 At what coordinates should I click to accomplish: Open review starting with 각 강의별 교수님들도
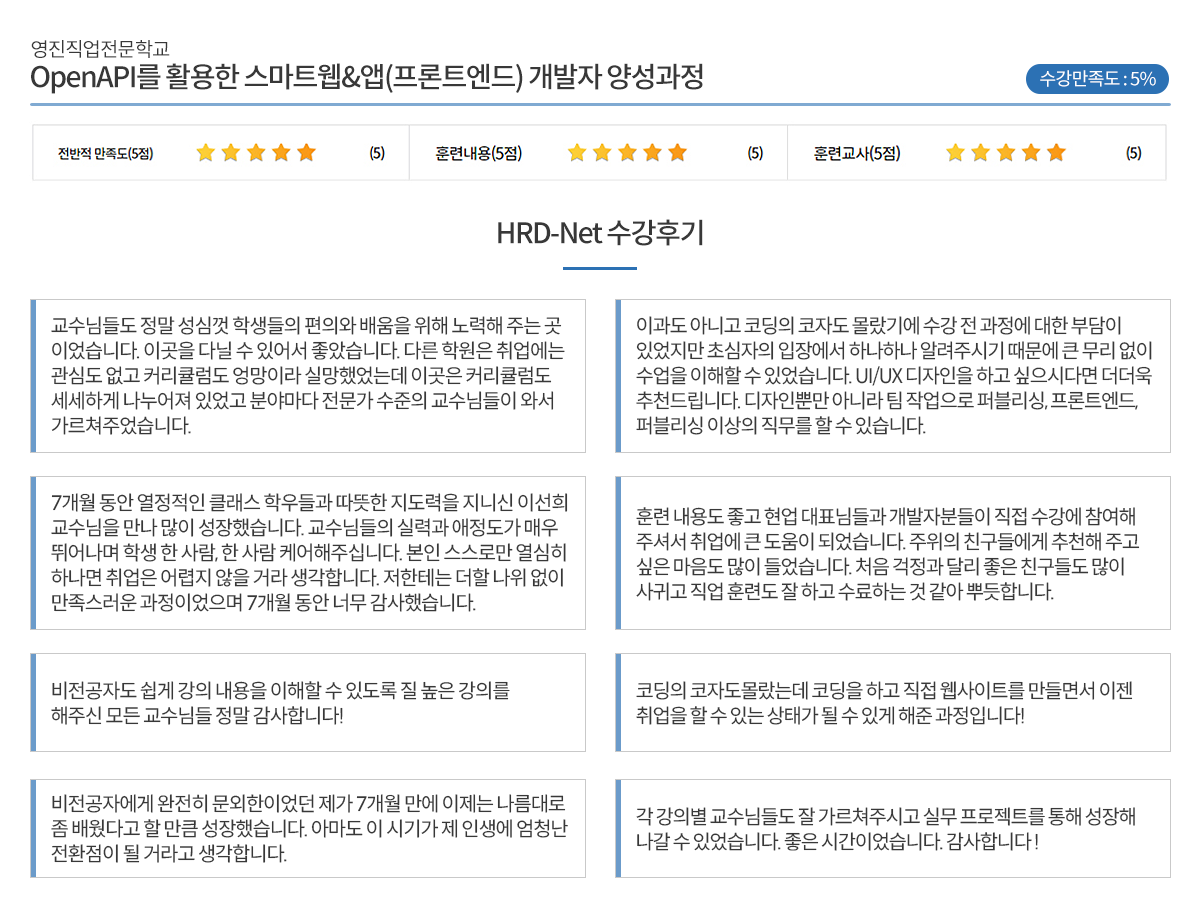893,829
